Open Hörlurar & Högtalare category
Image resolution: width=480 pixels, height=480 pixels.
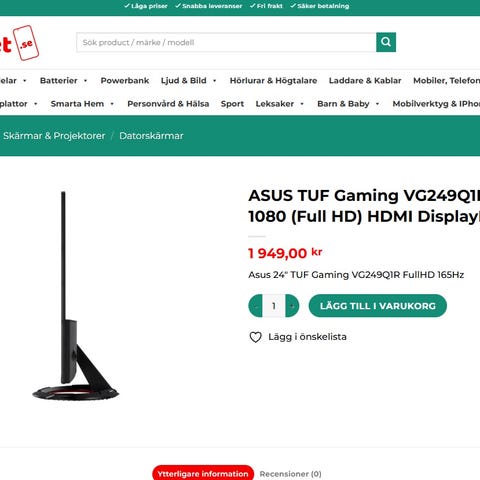[x=273, y=81]
